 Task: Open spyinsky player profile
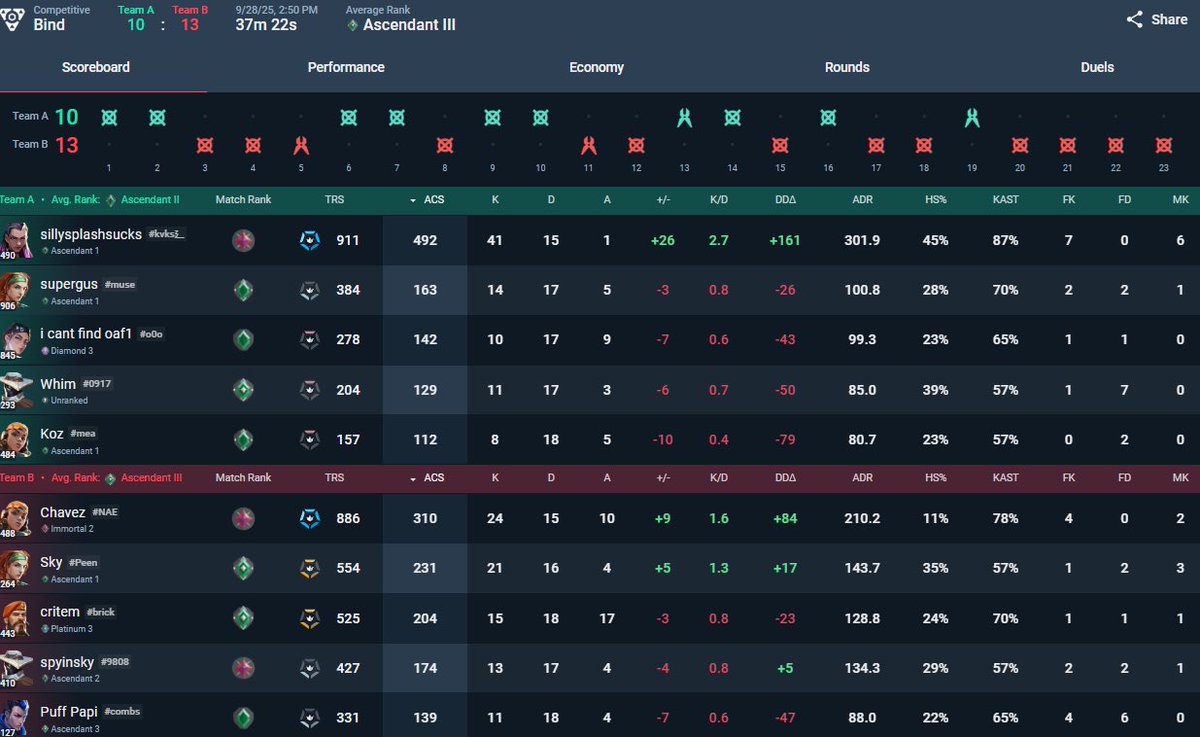67,662
